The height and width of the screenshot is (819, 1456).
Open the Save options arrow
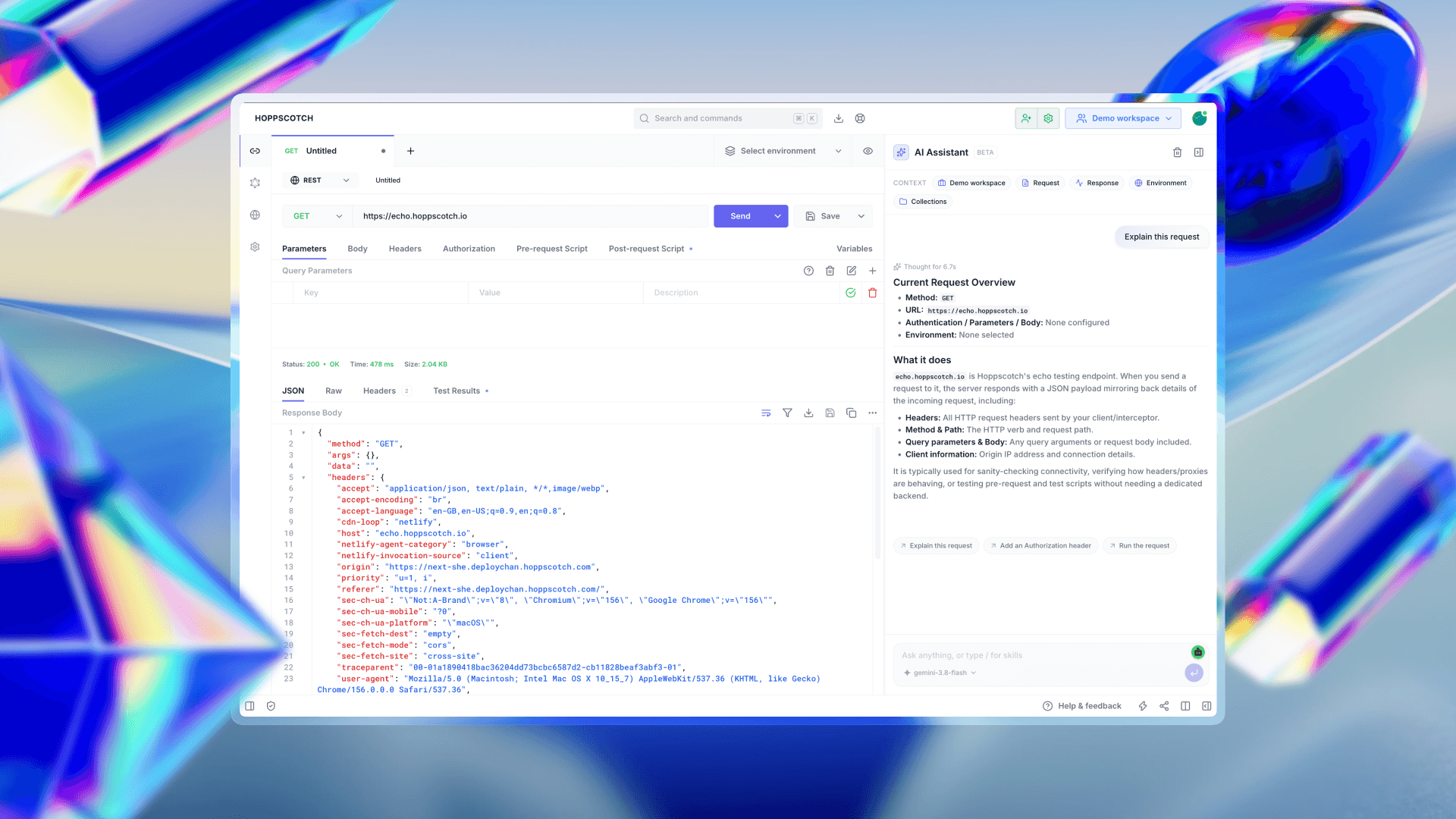click(x=861, y=216)
